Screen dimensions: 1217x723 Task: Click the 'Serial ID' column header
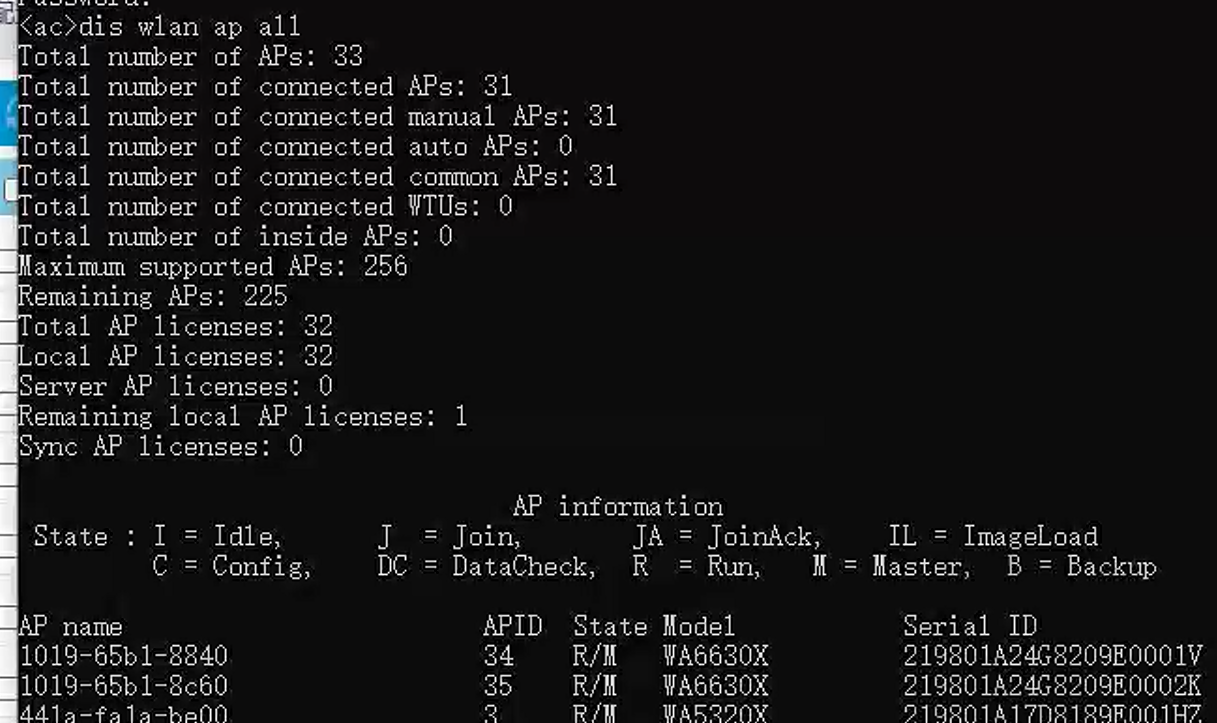point(969,627)
